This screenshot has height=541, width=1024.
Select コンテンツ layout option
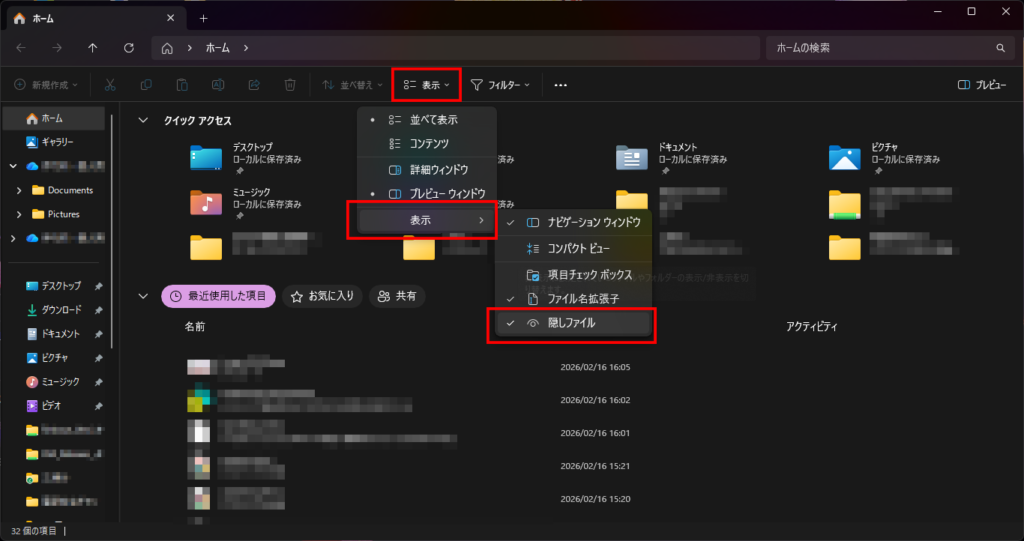(427, 143)
